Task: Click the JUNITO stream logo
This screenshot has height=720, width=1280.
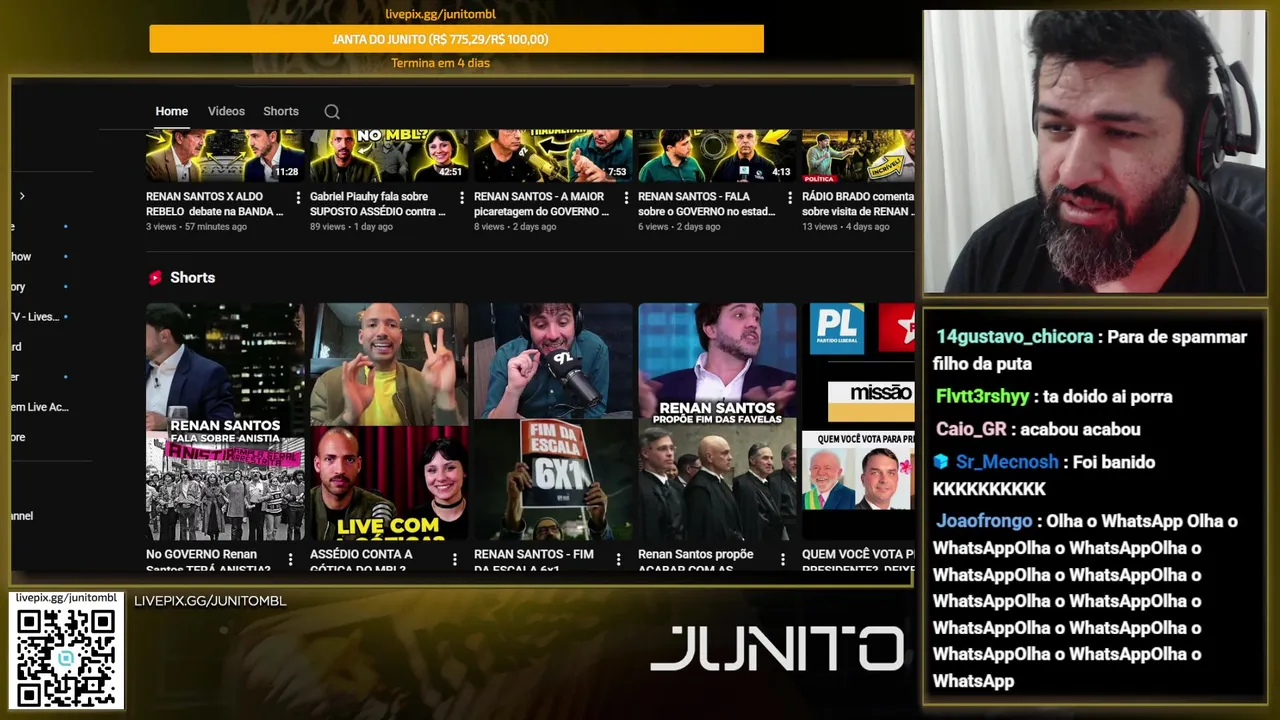Action: [777, 649]
